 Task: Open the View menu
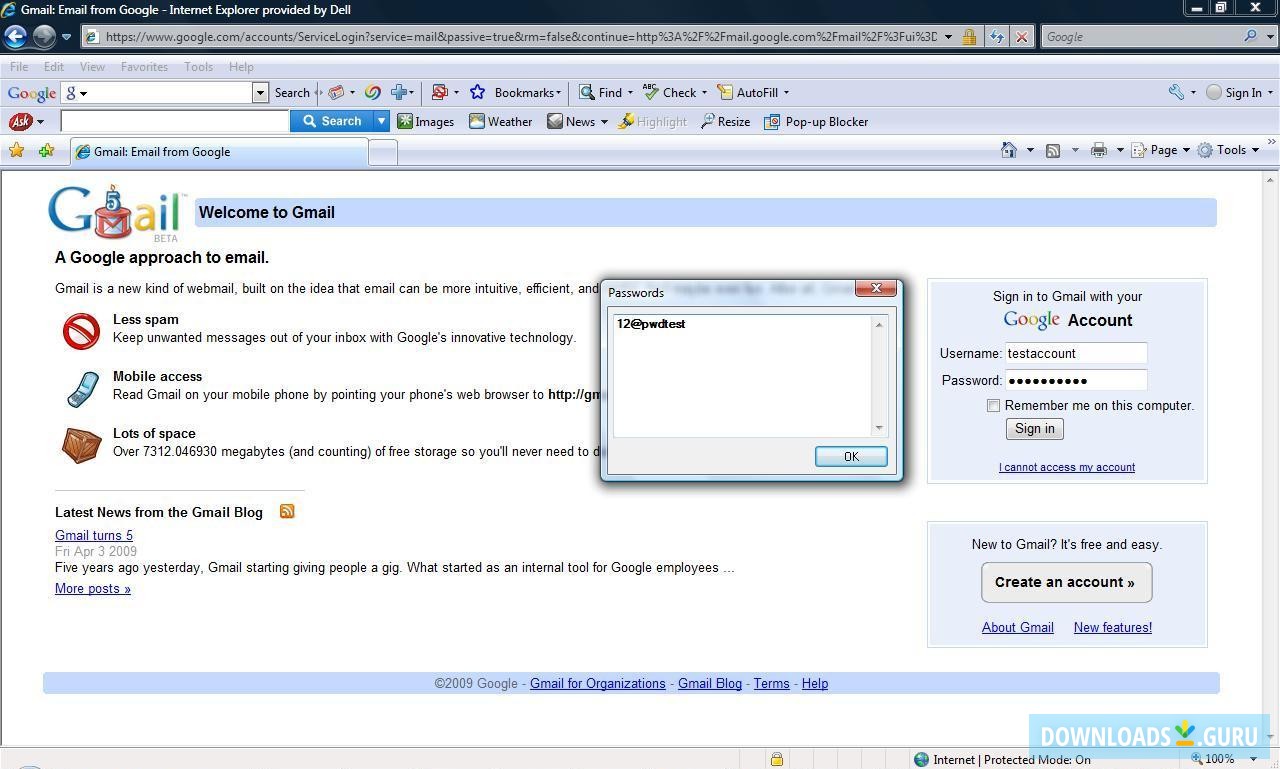click(92, 67)
